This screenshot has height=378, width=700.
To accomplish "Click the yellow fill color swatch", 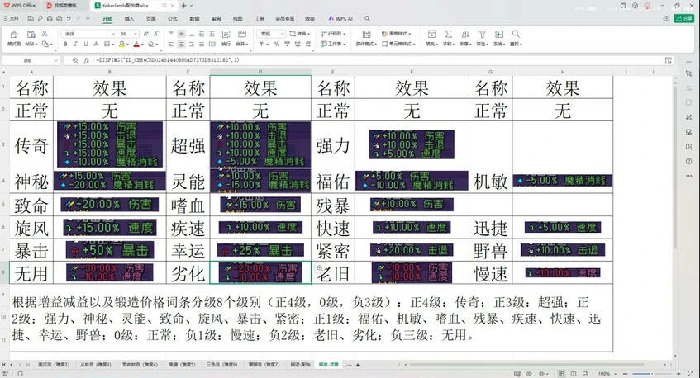I will pos(121,44).
